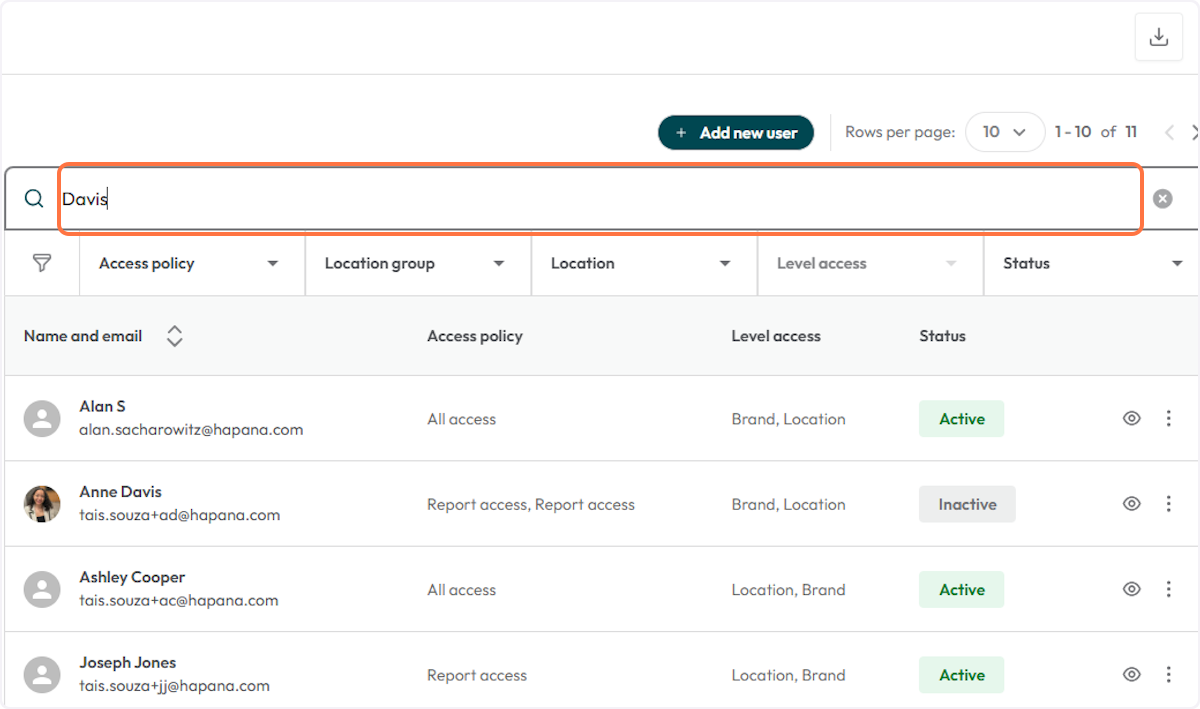View Alan S details via eye icon
The height and width of the screenshot is (709, 1200).
tap(1131, 419)
